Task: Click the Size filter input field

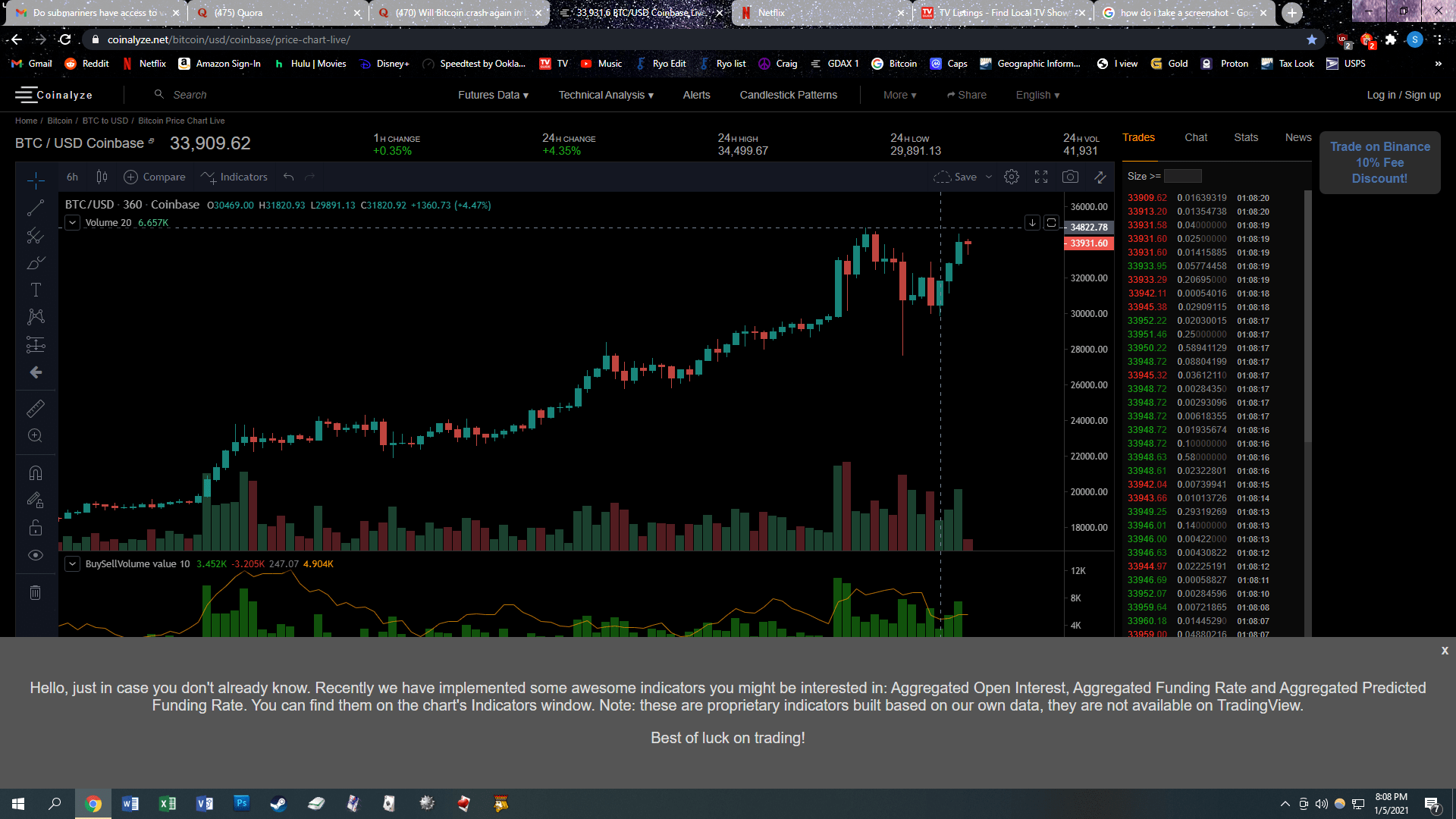Action: [1183, 176]
